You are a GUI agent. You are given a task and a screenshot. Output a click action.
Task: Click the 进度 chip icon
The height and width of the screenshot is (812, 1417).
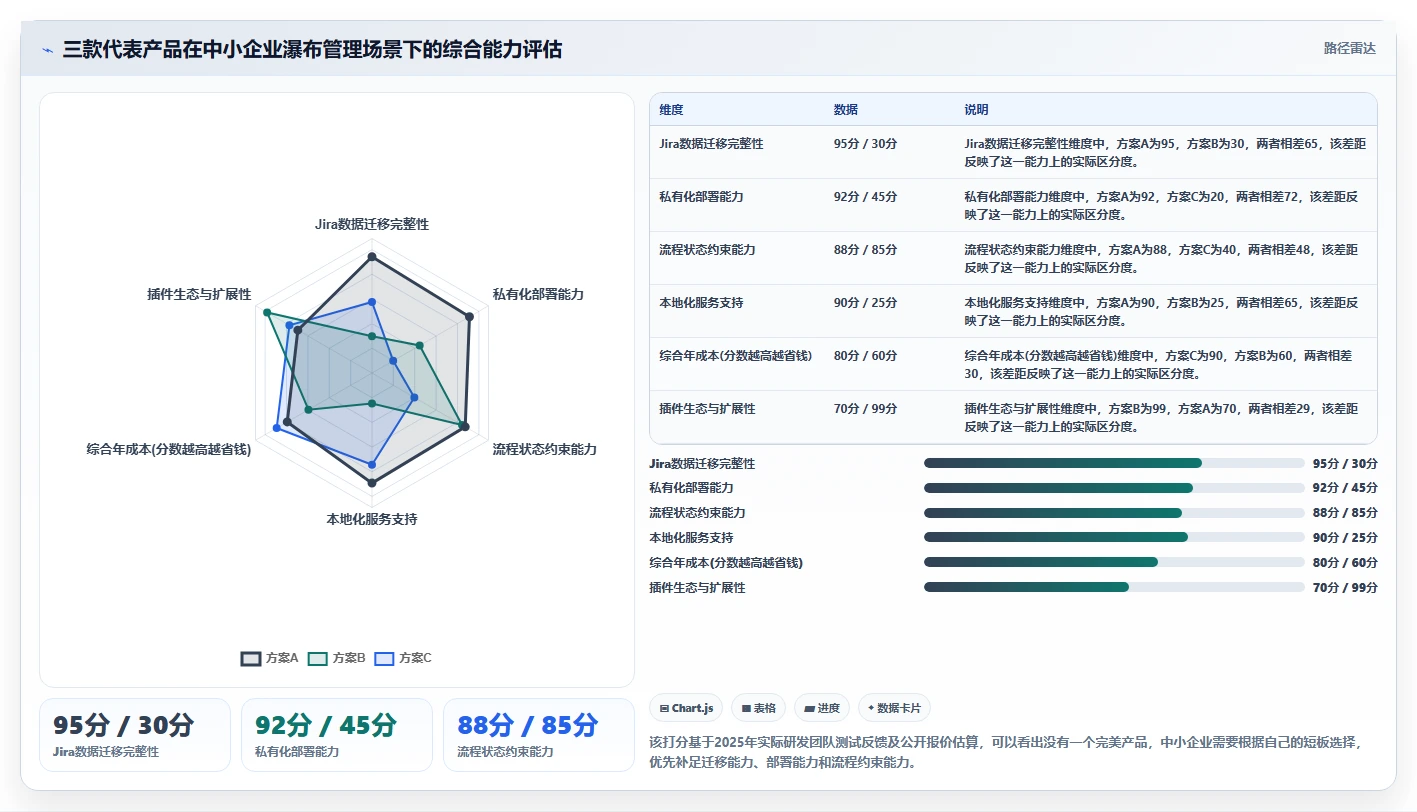809,708
